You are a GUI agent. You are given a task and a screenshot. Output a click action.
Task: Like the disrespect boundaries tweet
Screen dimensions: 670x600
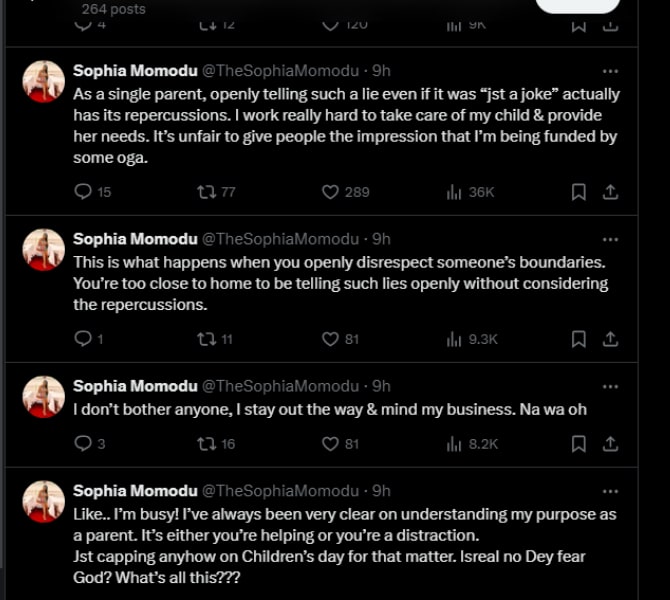(330, 339)
